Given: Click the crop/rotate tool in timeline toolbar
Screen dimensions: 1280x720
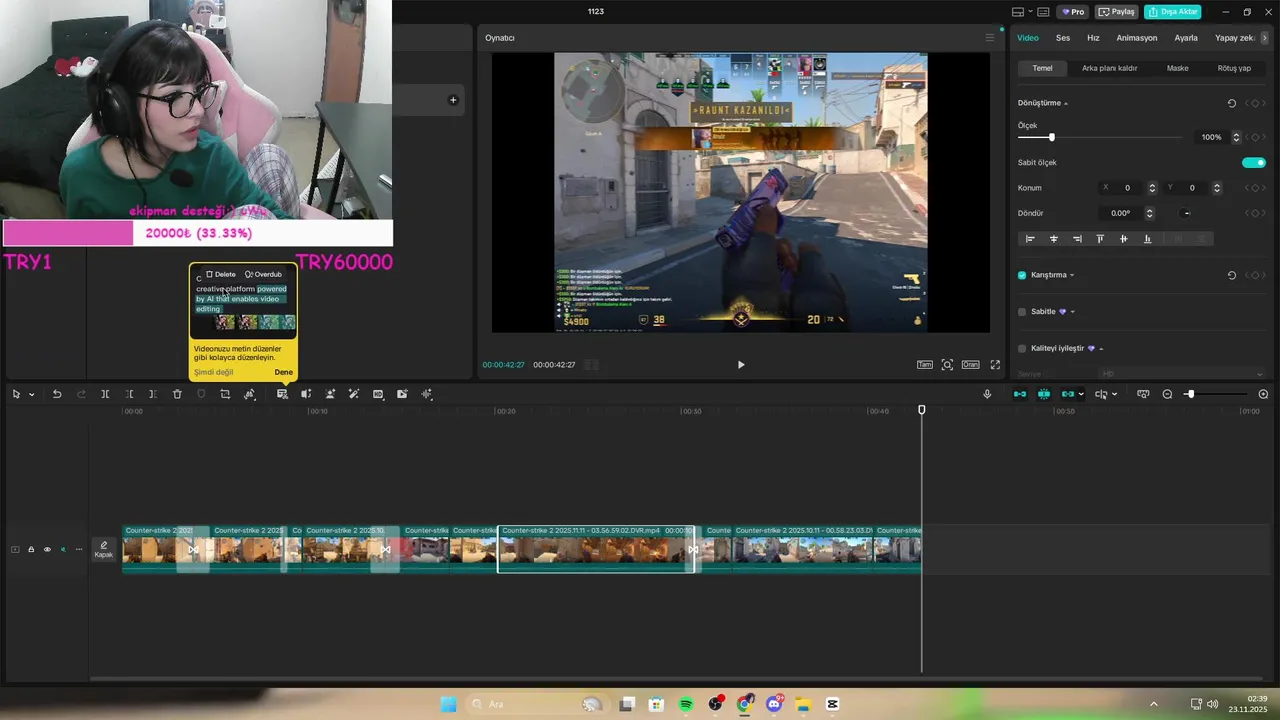Looking at the screenshot, I should tap(225, 394).
